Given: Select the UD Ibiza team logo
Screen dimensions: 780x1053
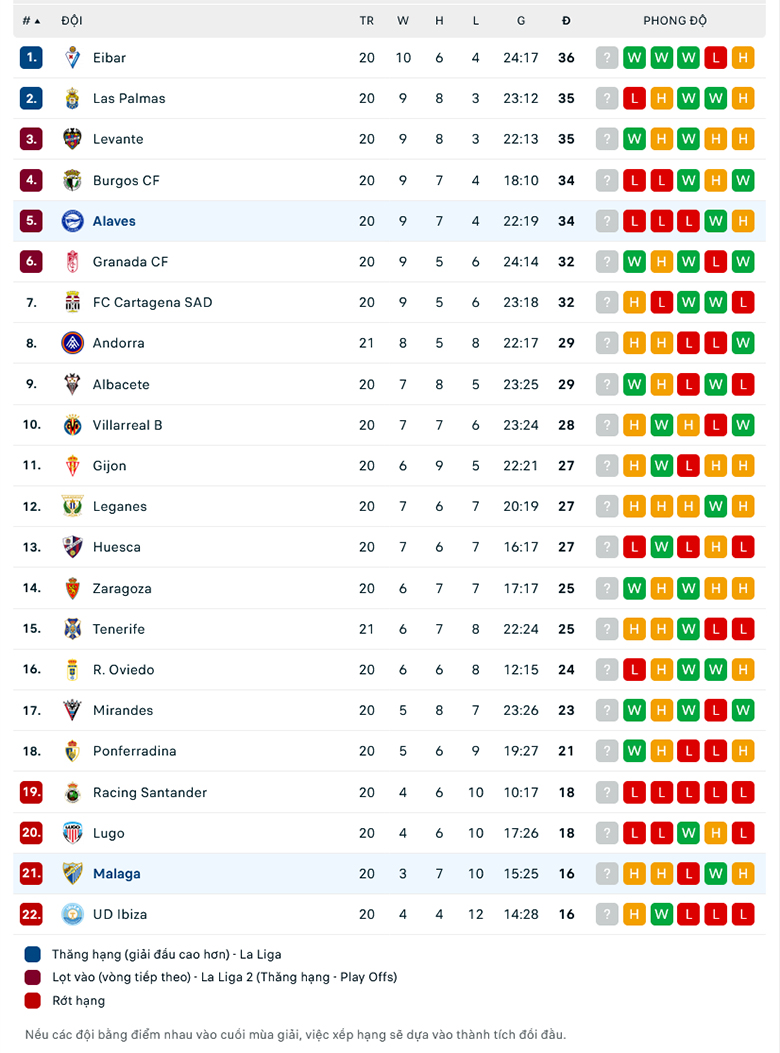Looking at the screenshot, I should pos(73,915).
